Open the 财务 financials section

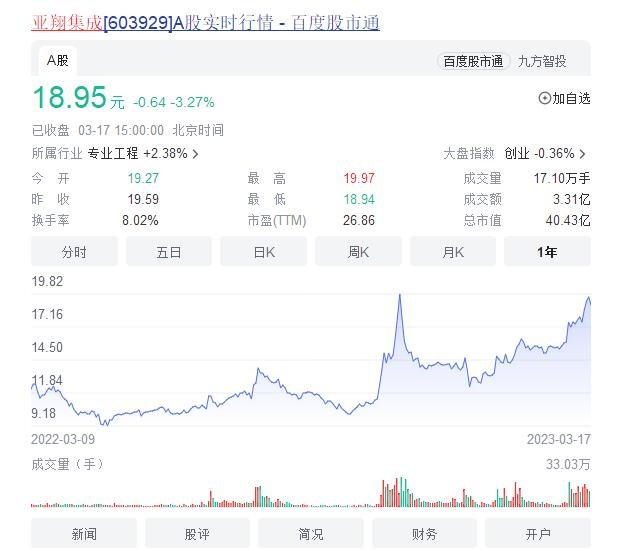click(x=424, y=534)
